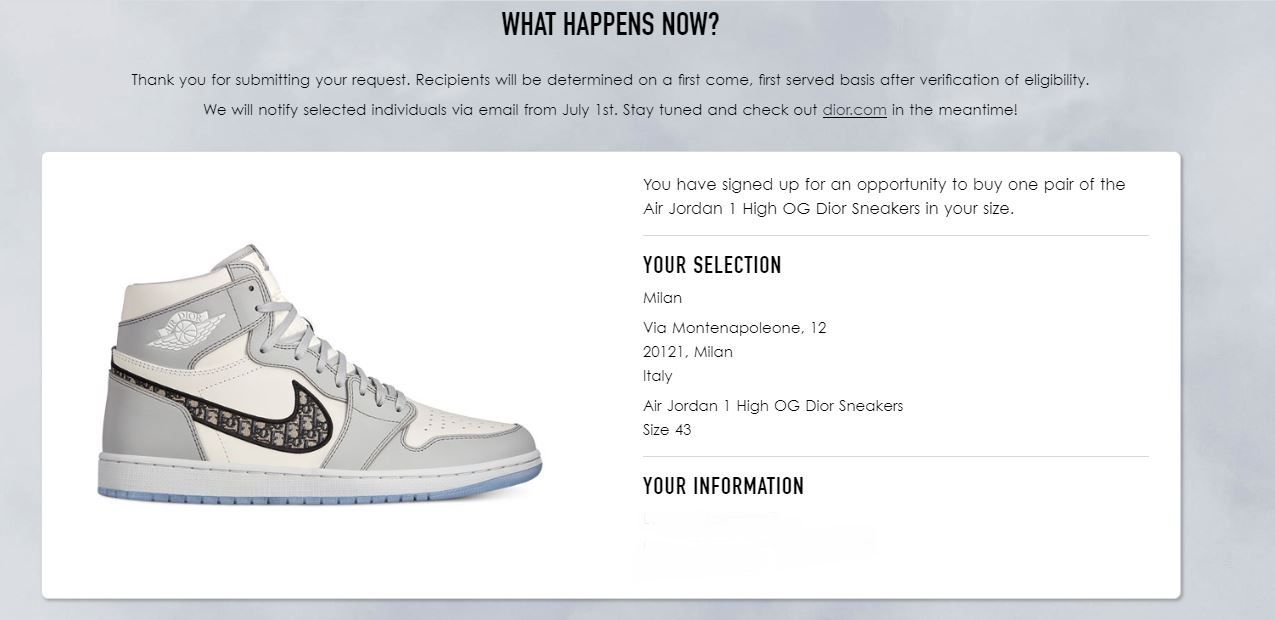Image resolution: width=1275 pixels, height=620 pixels.
Task: Open the dior.com link
Action: [x=854, y=110]
